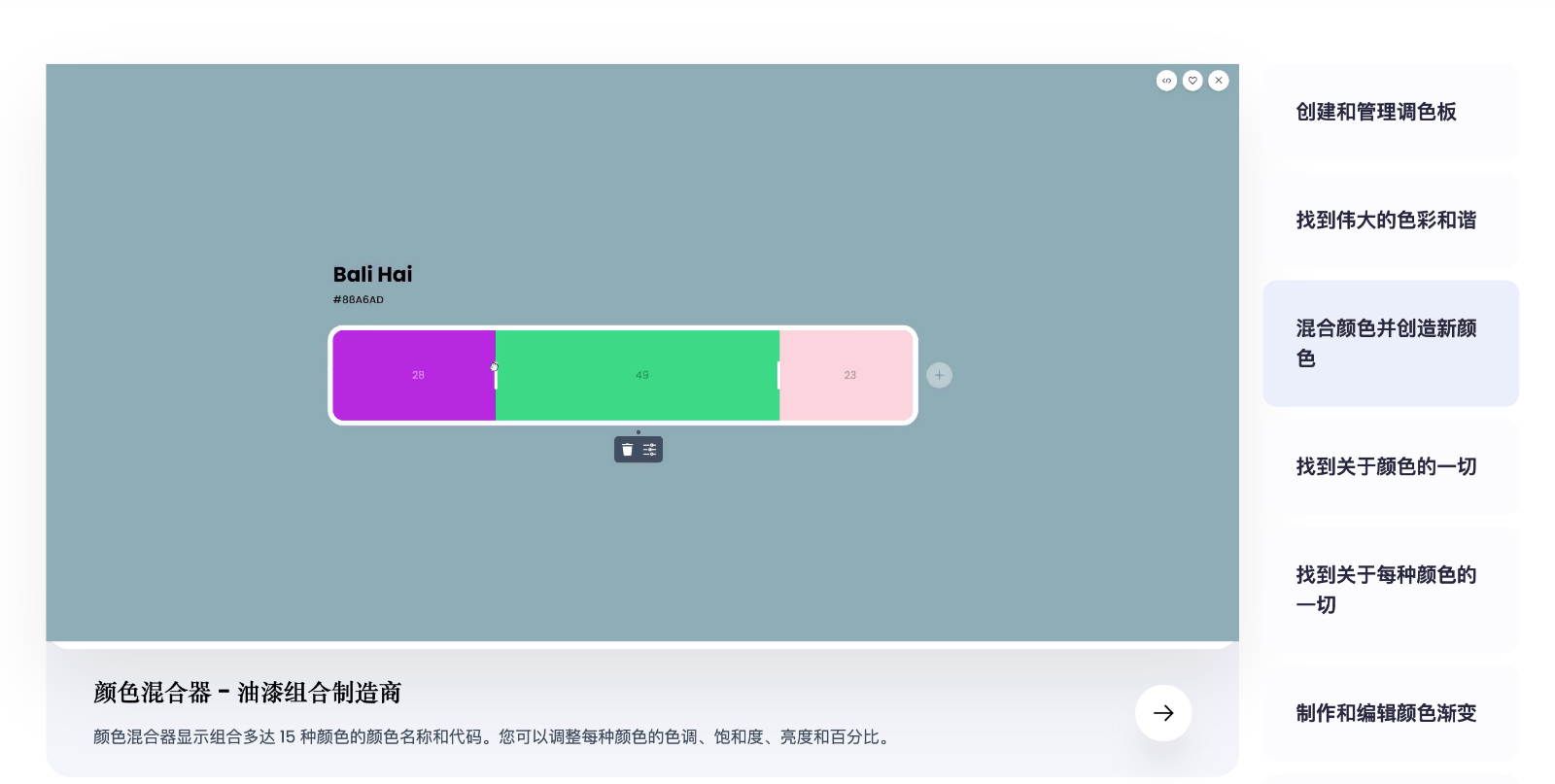Add a new color with the plus icon
The height and width of the screenshot is (784, 1555).
[938, 375]
